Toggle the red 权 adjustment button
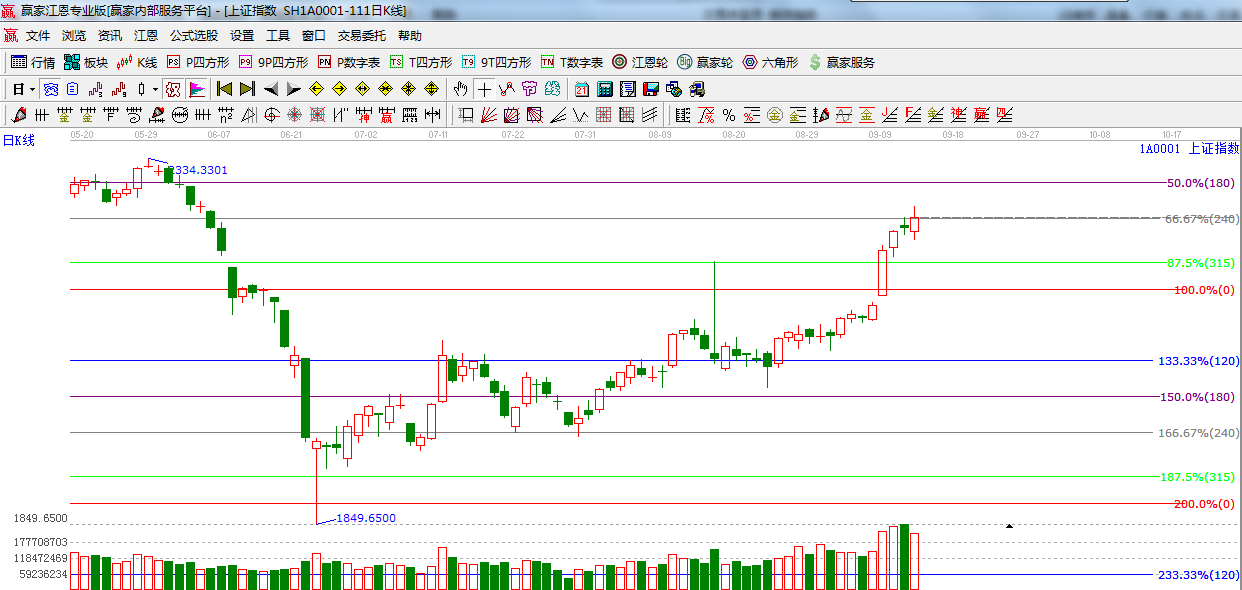 click(173, 89)
